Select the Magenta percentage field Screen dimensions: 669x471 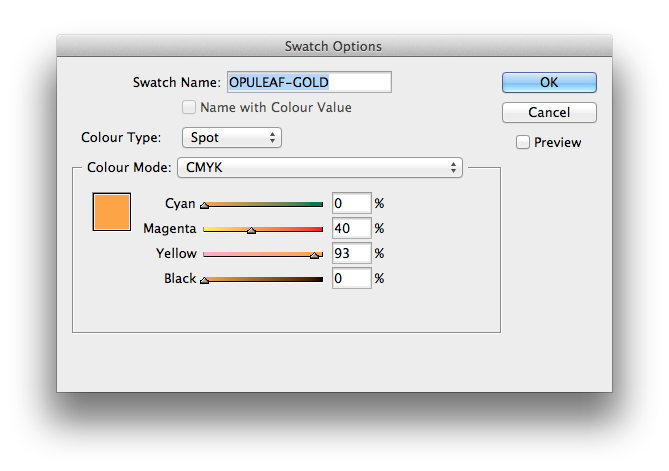351,229
